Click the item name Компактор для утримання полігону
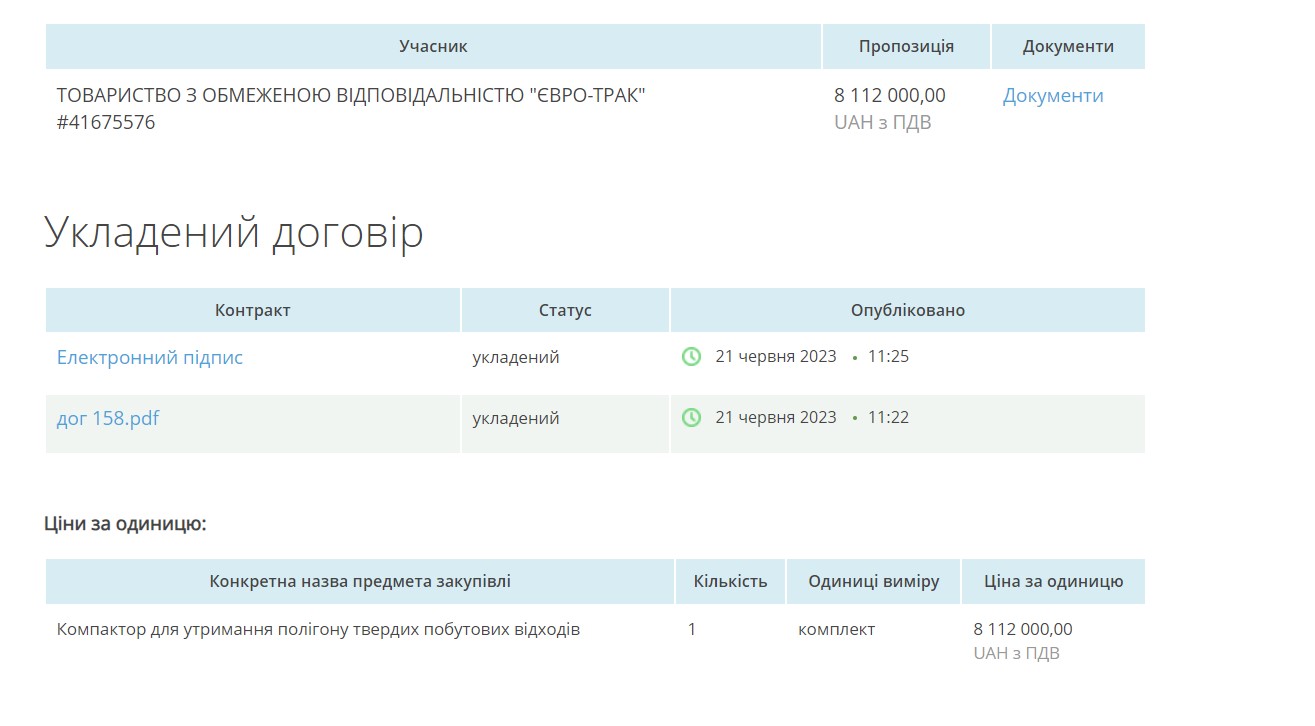 (x=318, y=629)
